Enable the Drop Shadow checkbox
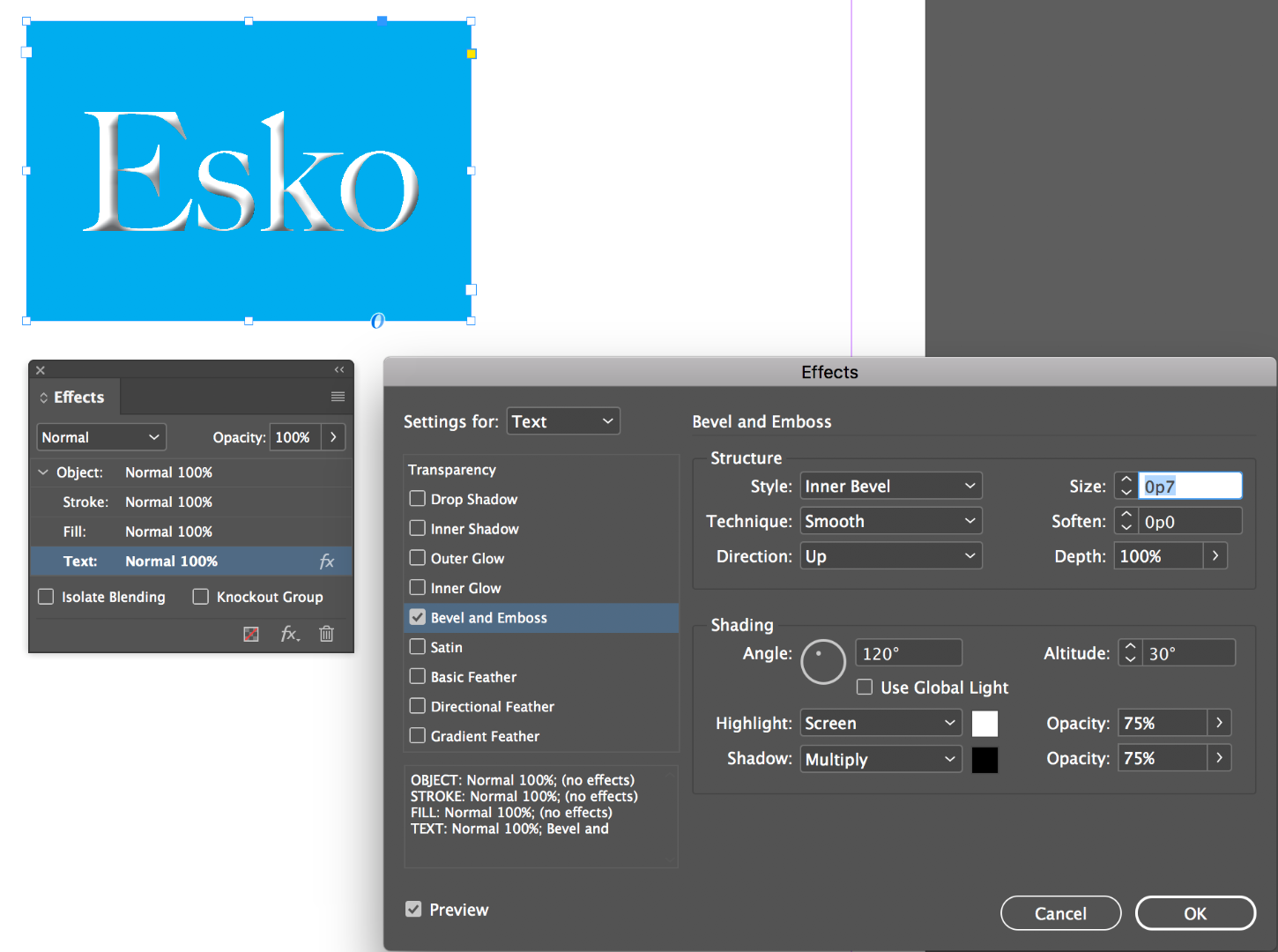Image resolution: width=1278 pixels, height=952 pixels. pos(418,499)
